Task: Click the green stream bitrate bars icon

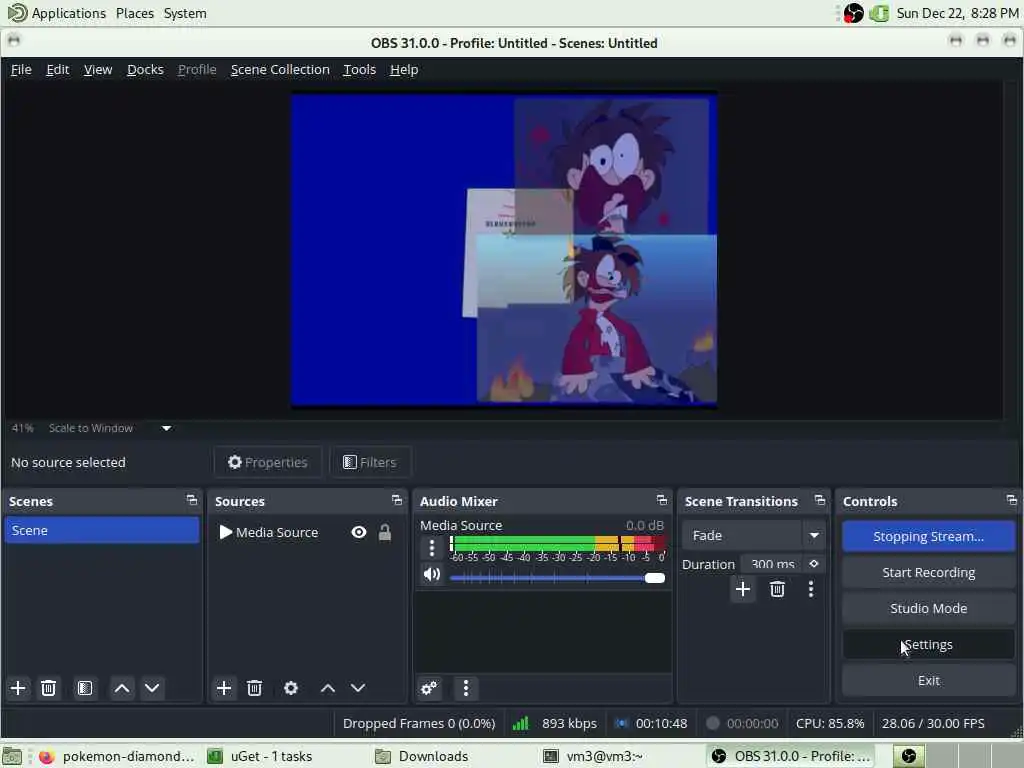Action: click(520, 723)
